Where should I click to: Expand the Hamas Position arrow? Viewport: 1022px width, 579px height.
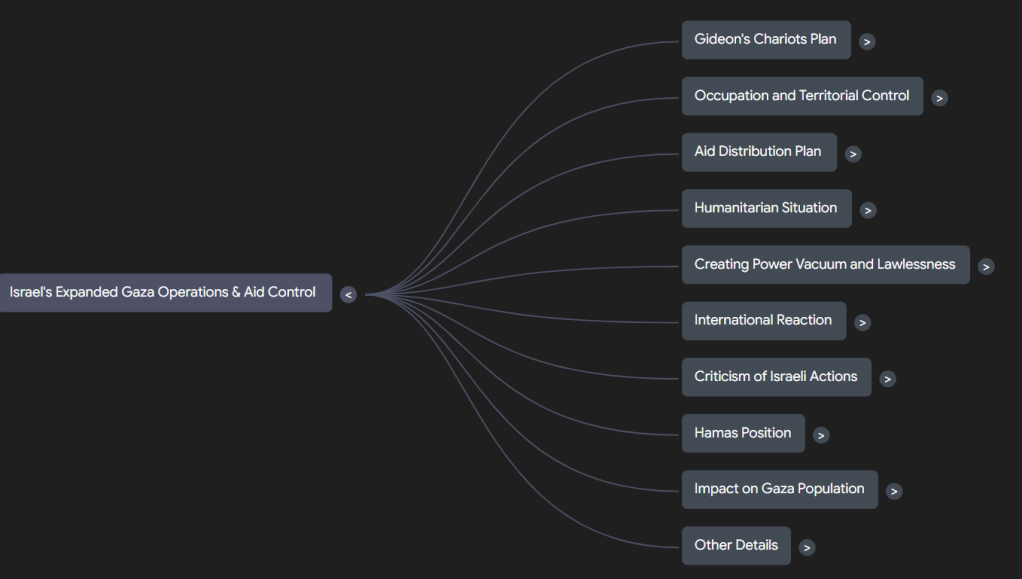click(x=821, y=435)
